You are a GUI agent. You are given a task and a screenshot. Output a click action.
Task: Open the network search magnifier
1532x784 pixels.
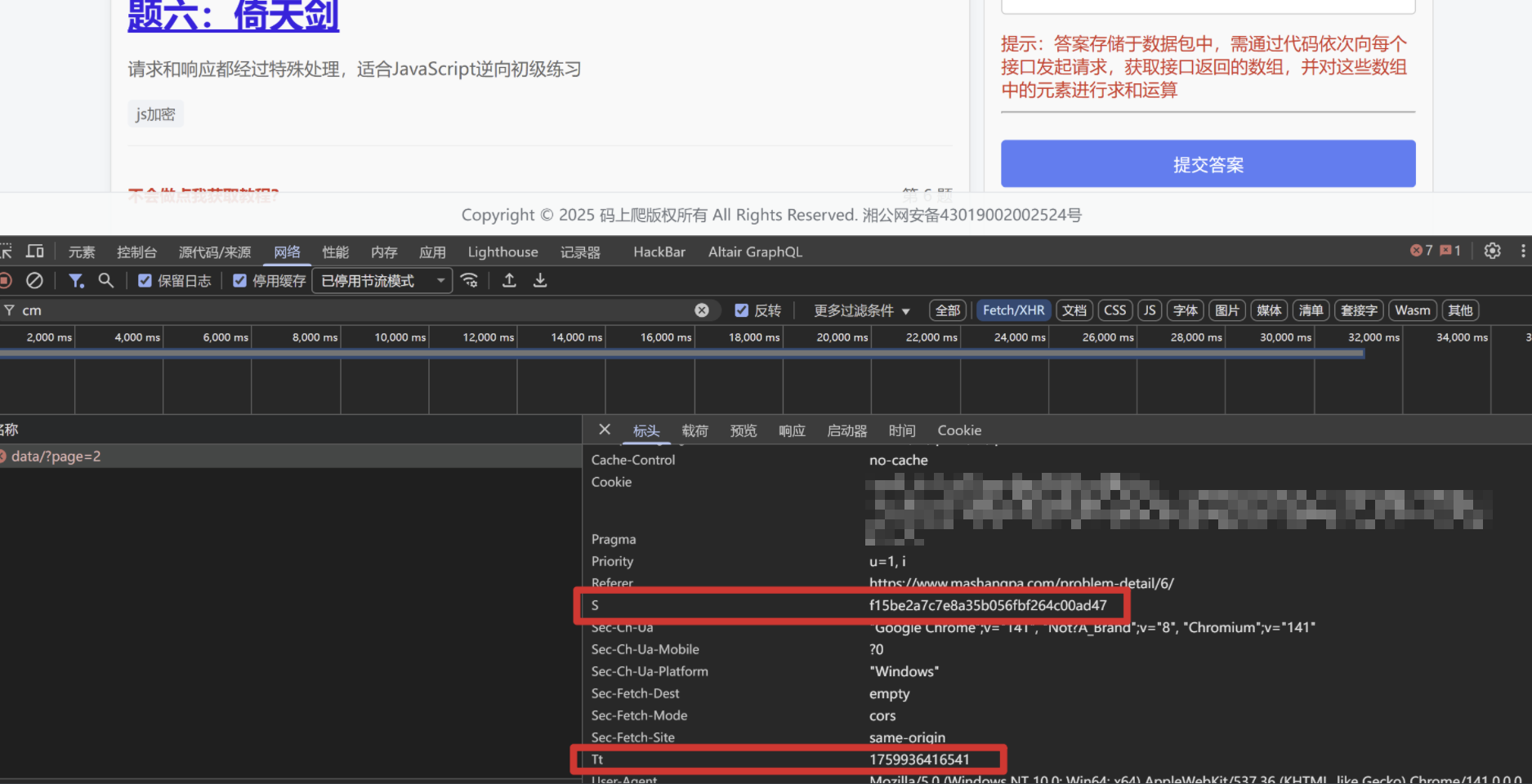click(x=105, y=281)
